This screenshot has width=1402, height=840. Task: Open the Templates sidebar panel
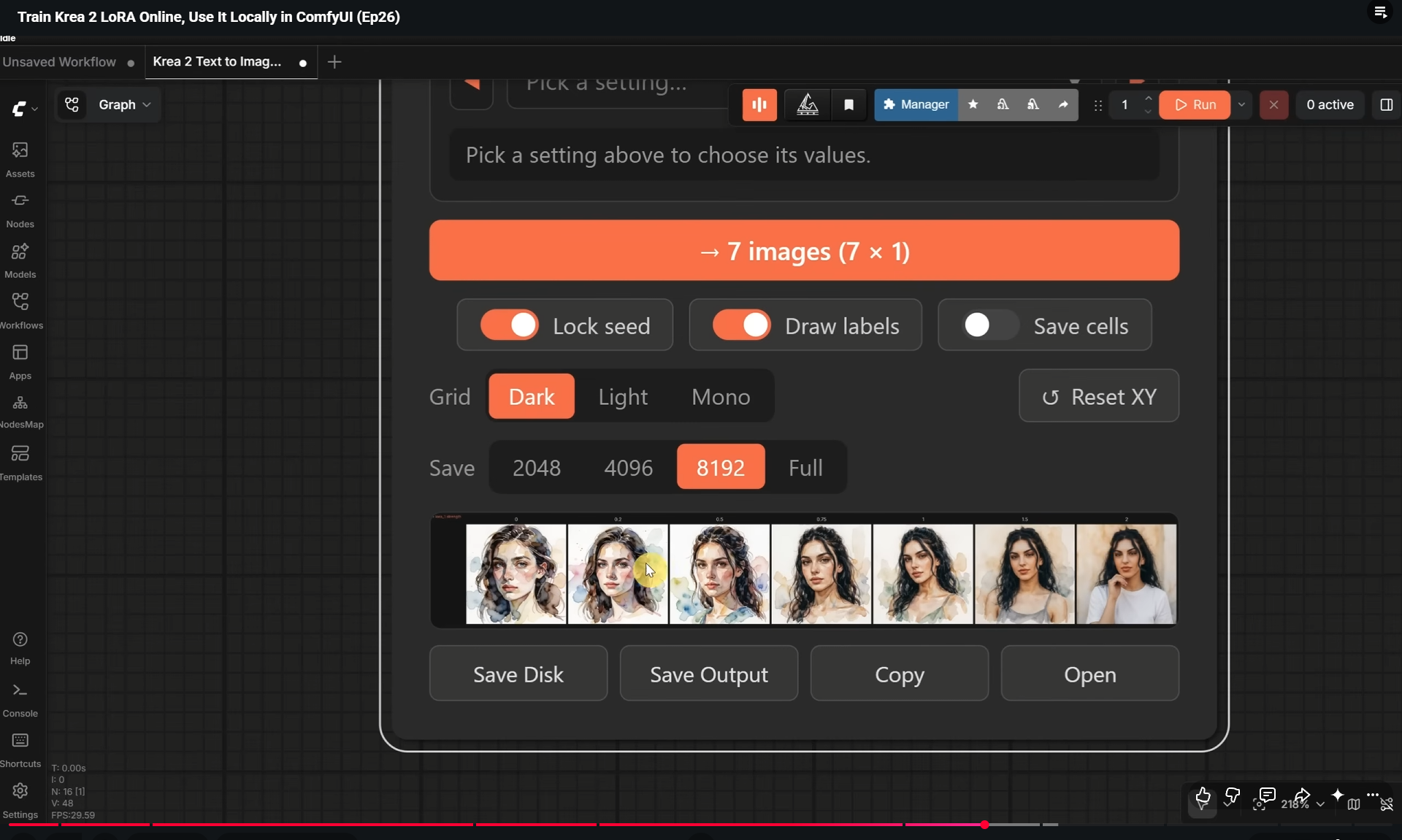[20, 462]
